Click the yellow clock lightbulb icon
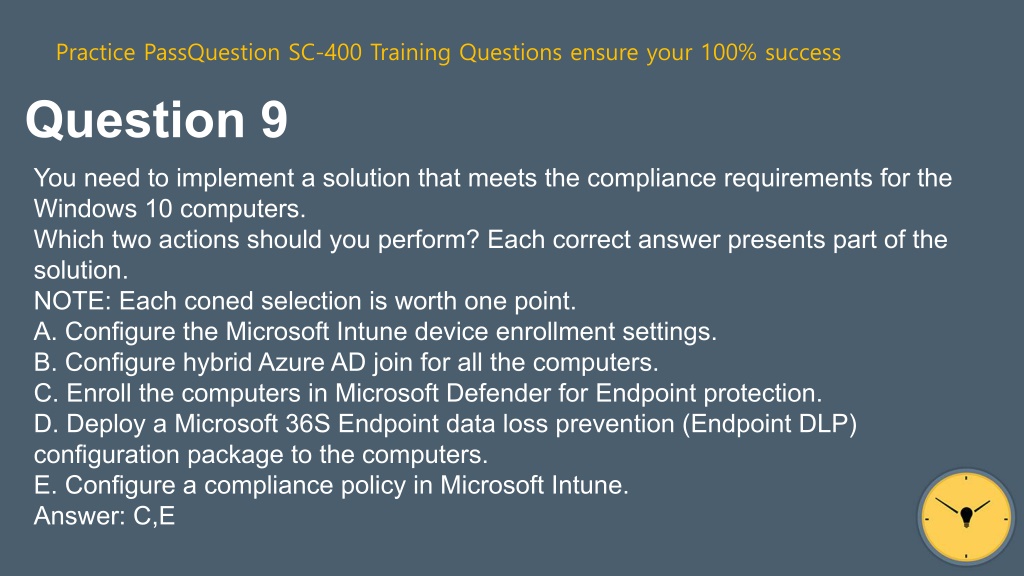 966,517
